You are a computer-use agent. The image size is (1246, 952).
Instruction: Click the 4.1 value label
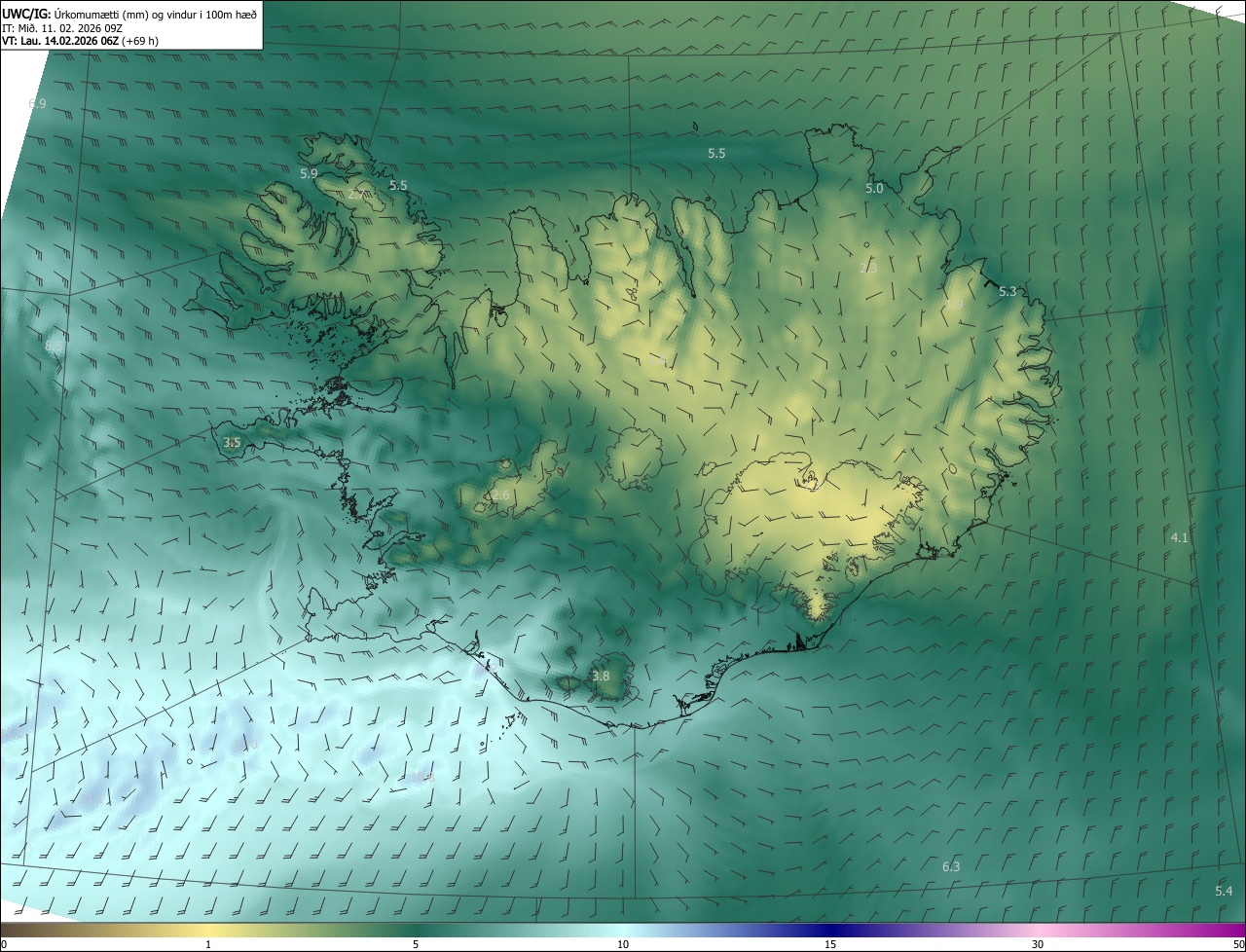pyautogui.click(x=1179, y=537)
